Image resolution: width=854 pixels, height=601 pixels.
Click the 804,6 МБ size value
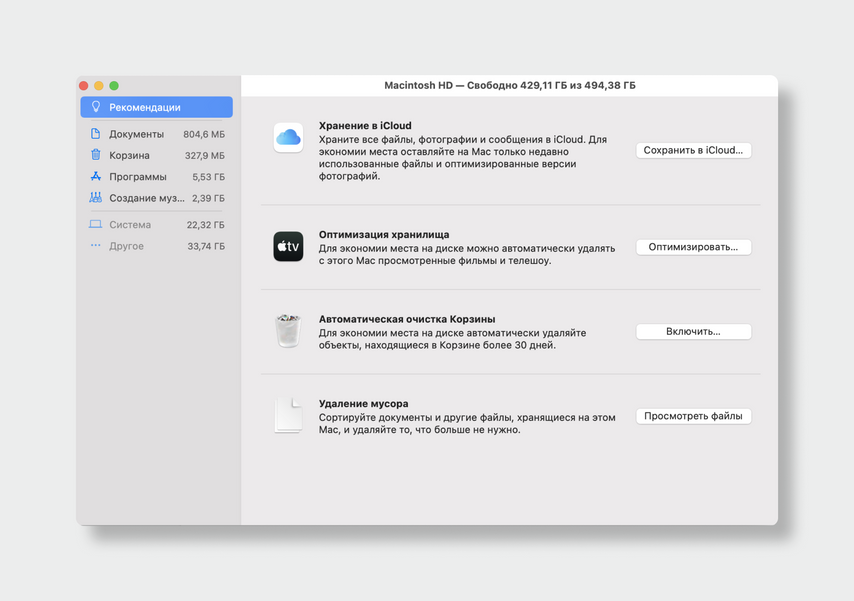pos(204,134)
